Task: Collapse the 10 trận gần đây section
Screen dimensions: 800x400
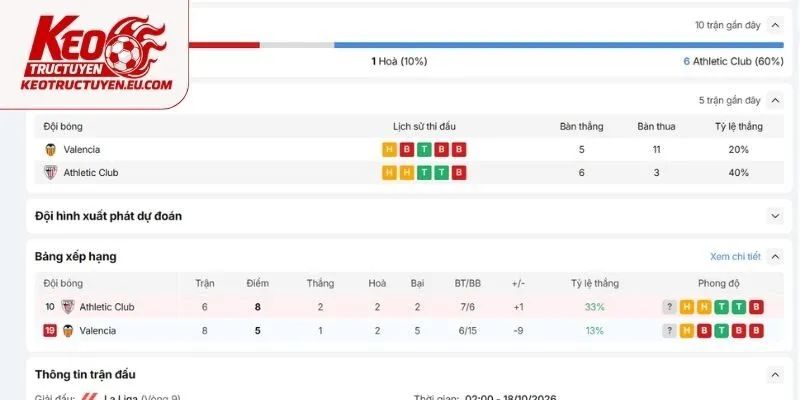Action: pyautogui.click(x=775, y=25)
